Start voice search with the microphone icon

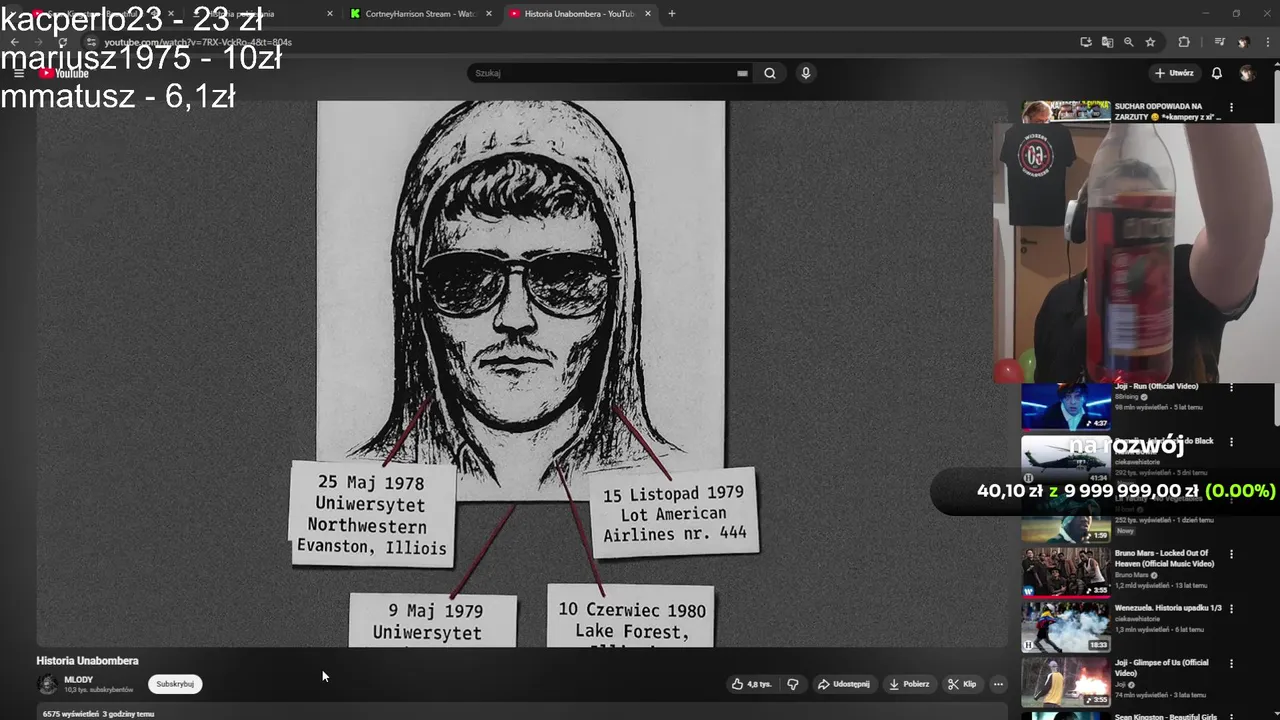pos(805,73)
